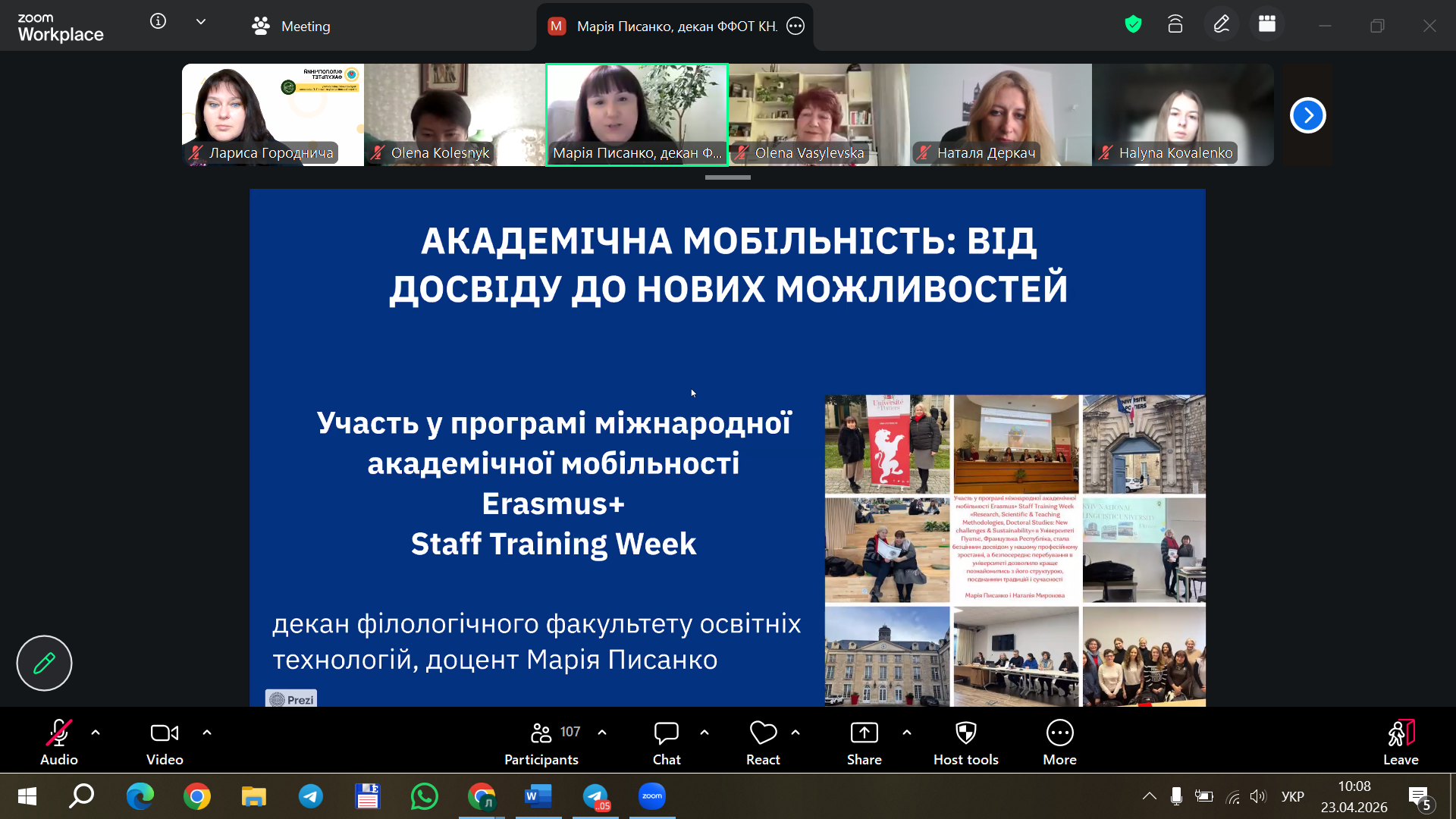1456x819 pixels.
Task: Expand audio settings arrow
Action: pyautogui.click(x=96, y=733)
